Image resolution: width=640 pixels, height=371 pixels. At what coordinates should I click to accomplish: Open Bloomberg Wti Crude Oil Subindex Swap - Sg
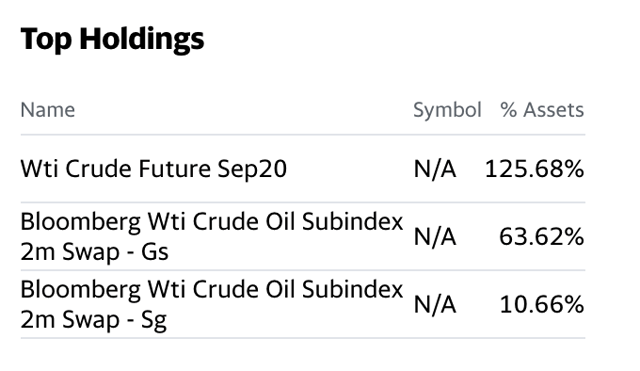coord(211,304)
